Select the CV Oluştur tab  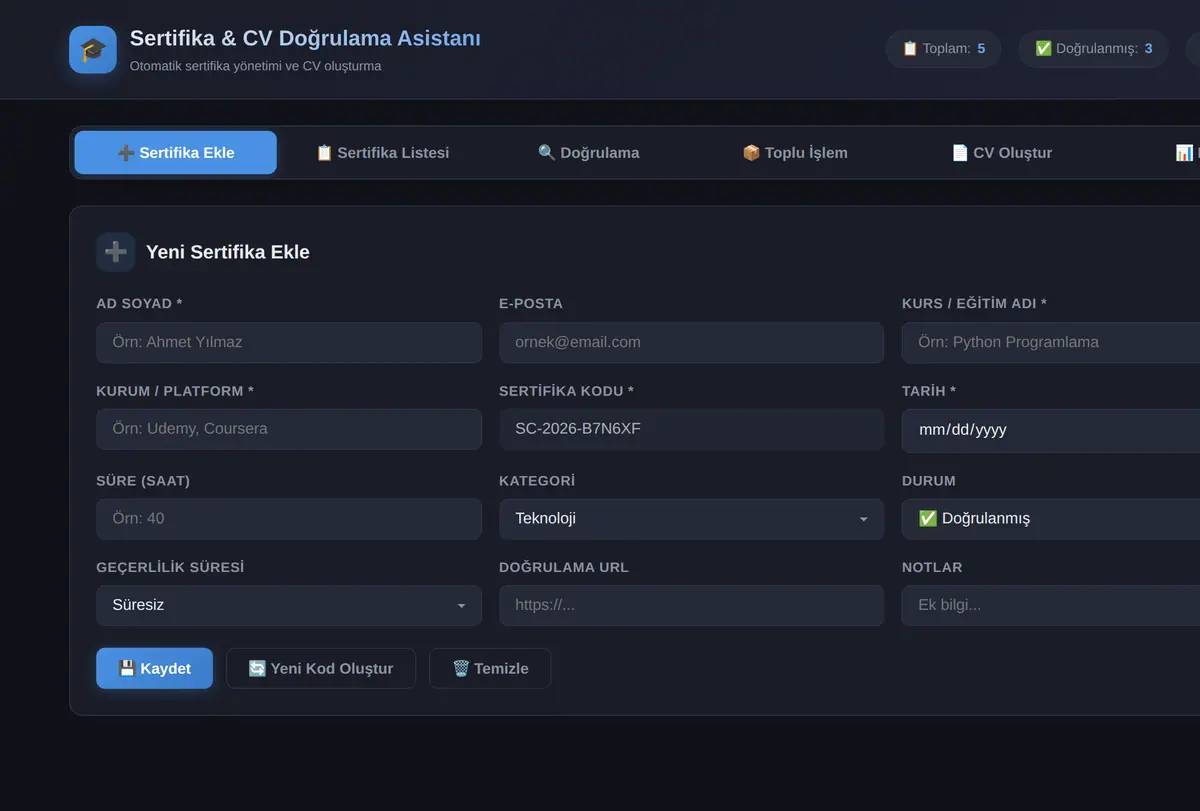click(1001, 153)
